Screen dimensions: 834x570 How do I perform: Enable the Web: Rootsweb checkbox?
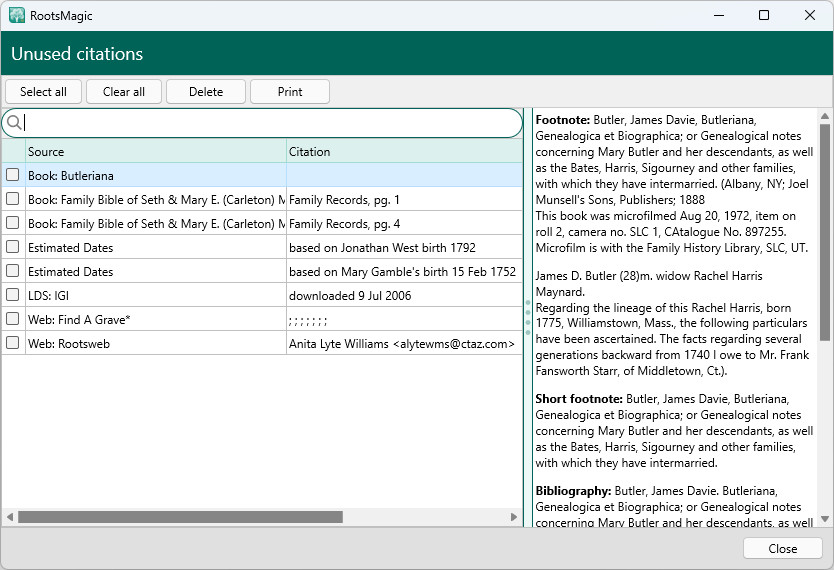click(13, 342)
